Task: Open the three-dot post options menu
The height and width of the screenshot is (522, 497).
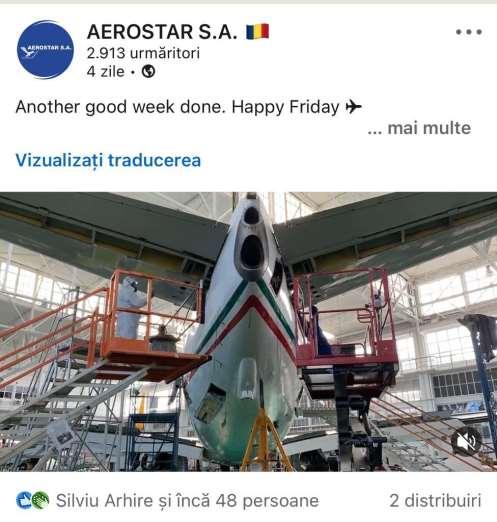Action: [469, 32]
